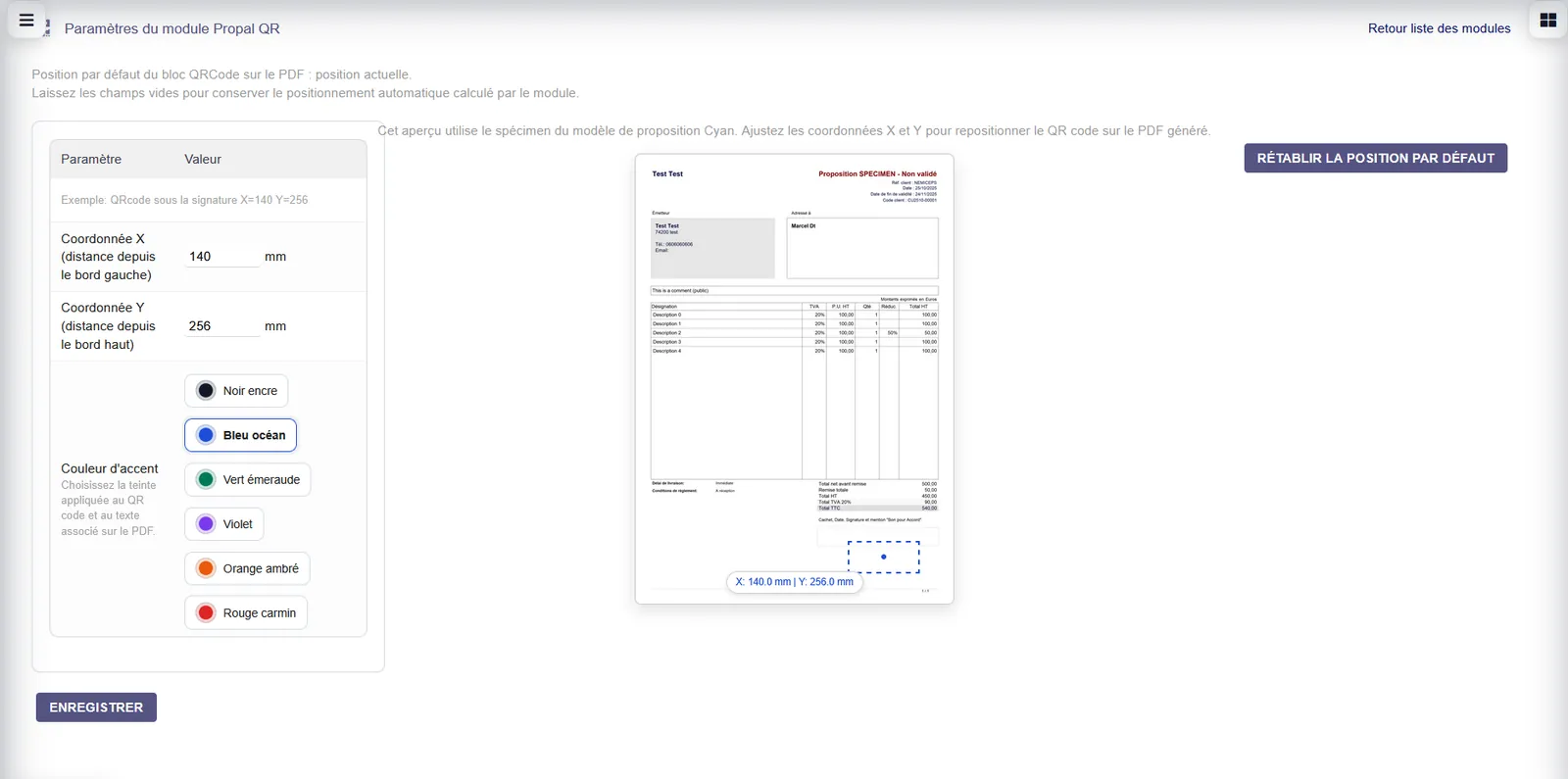Click the Paramètre column header
Viewport: 1568px width, 779px height.
point(91,159)
